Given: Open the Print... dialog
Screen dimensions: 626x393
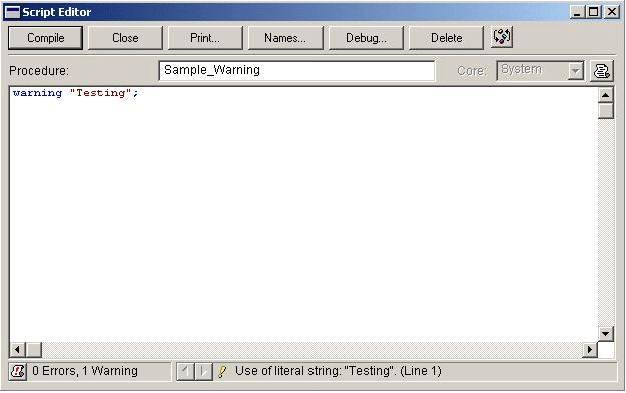Looking at the screenshot, I should click(x=205, y=38).
